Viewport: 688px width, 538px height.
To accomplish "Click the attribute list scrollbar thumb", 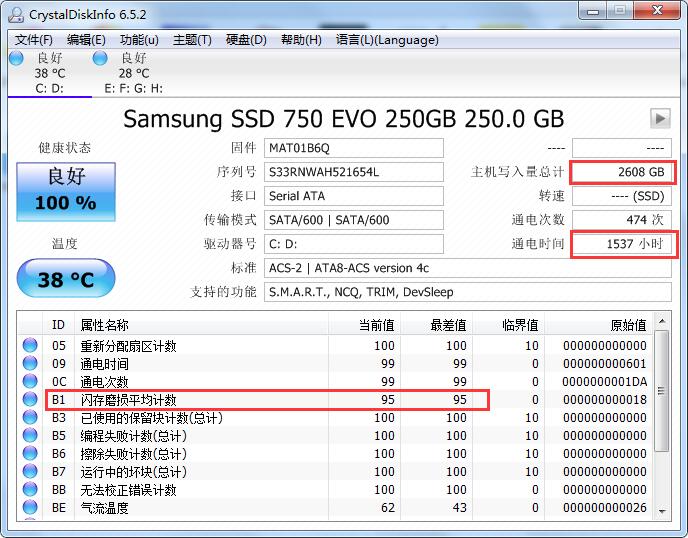I will click(662, 391).
